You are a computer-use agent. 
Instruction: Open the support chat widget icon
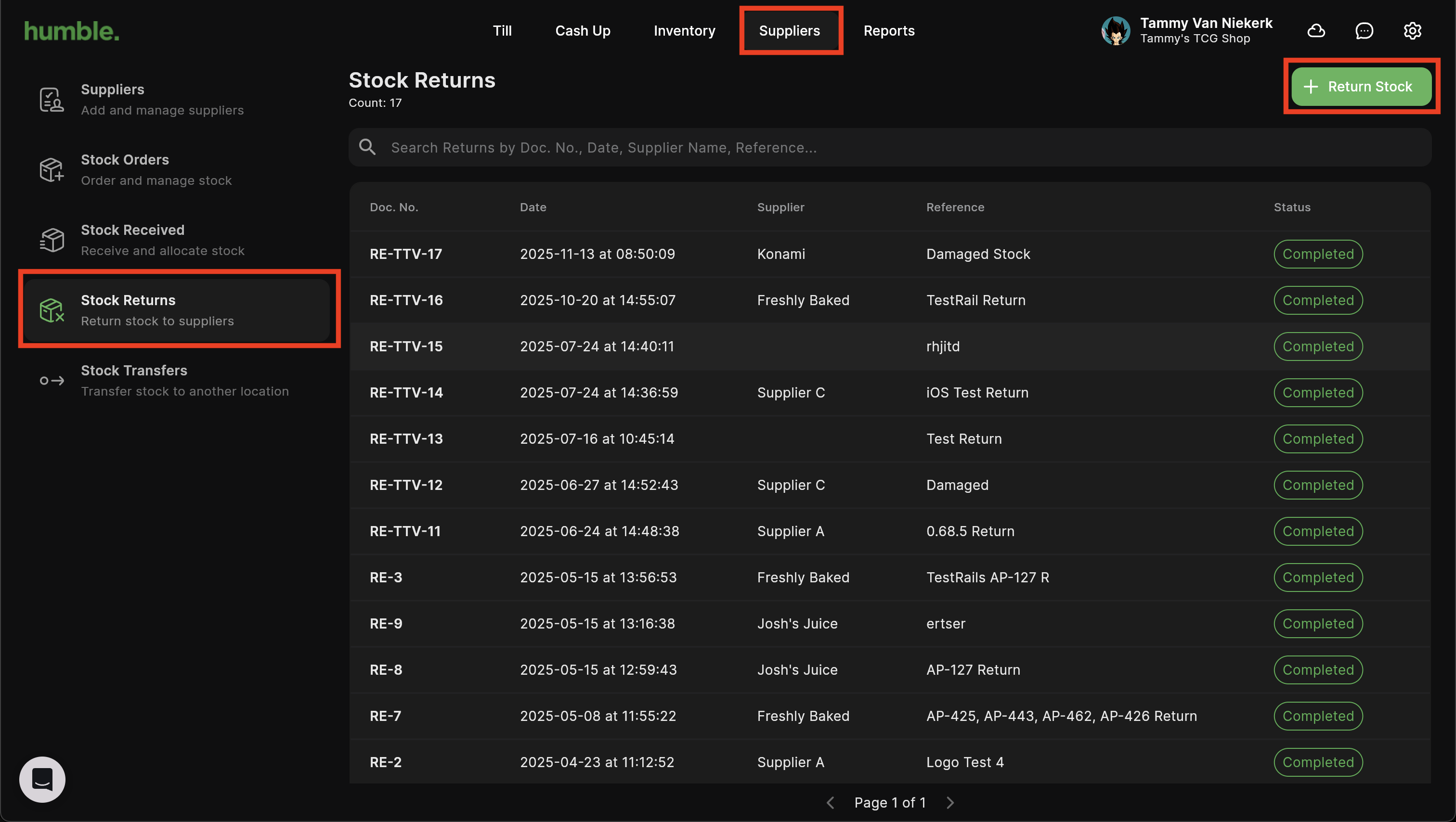click(x=42, y=779)
